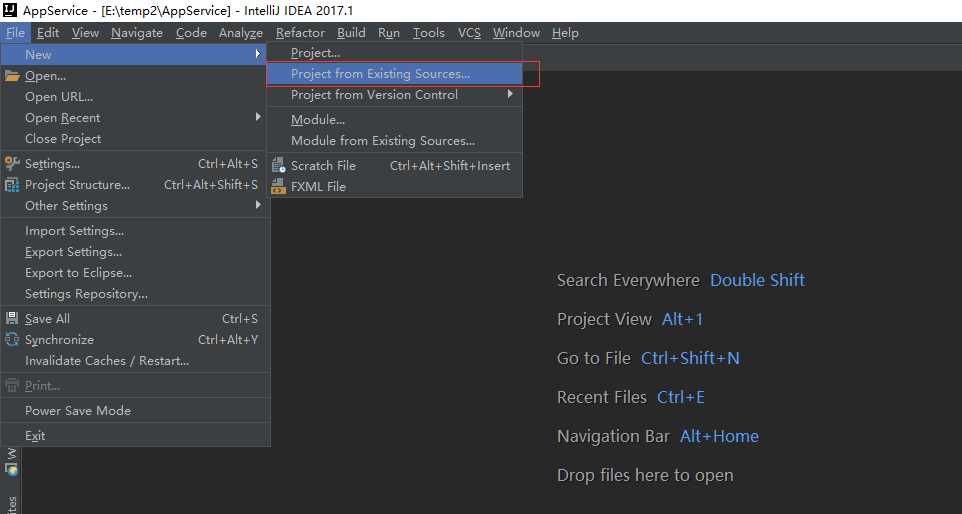Choose Save All menu entry
The width and height of the screenshot is (962, 514).
134,318
